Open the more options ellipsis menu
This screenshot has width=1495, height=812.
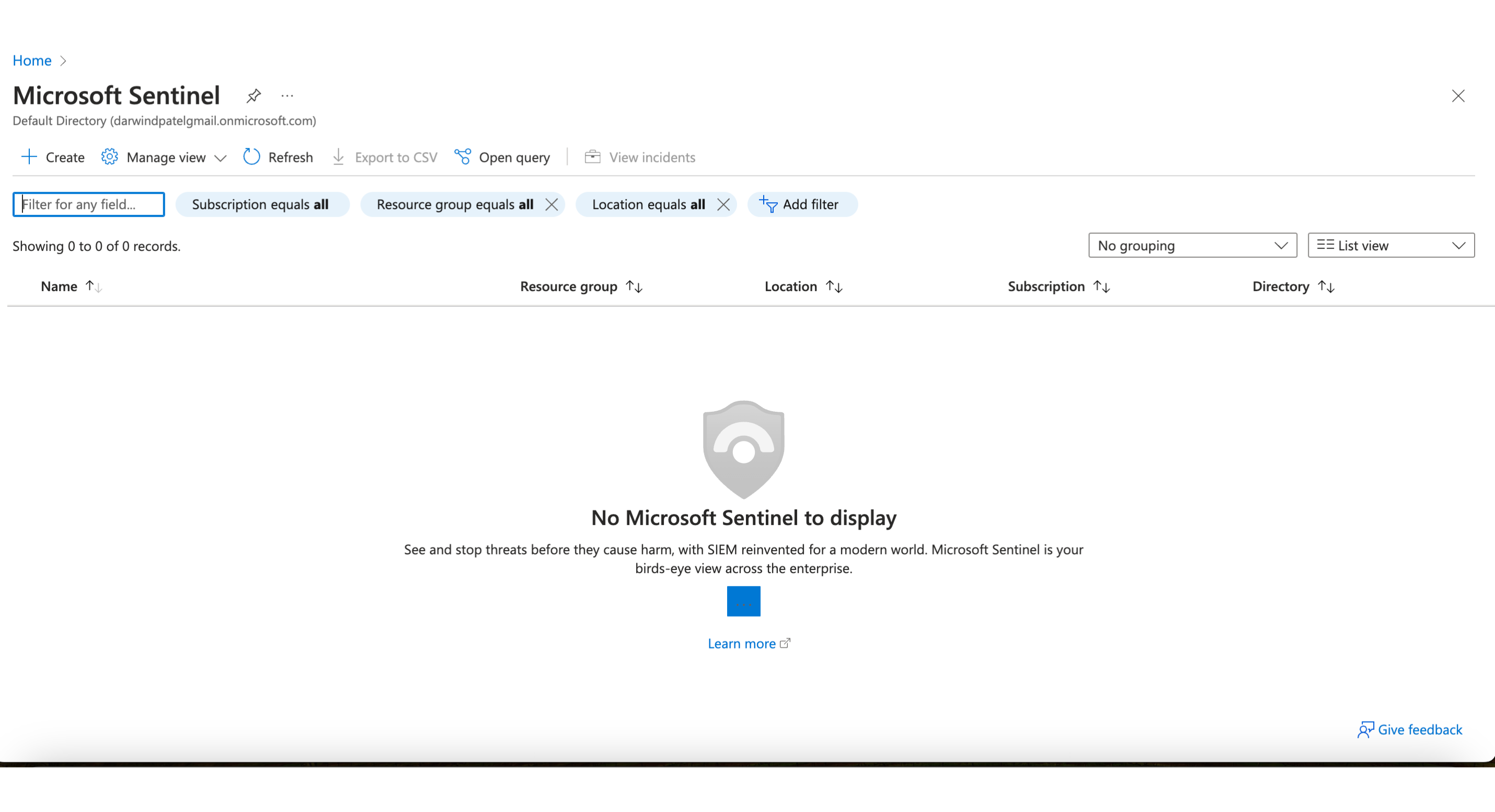pyautogui.click(x=286, y=96)
